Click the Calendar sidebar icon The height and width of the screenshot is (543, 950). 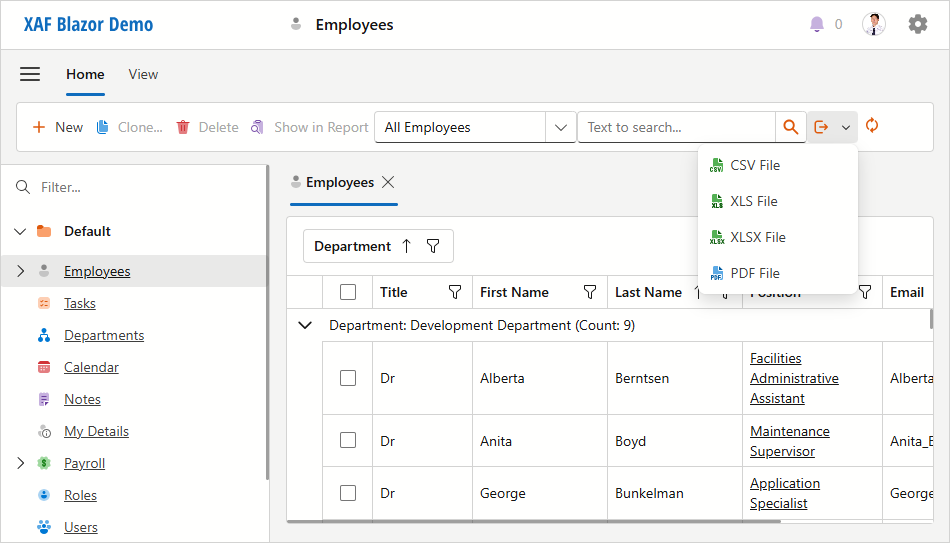44,367
